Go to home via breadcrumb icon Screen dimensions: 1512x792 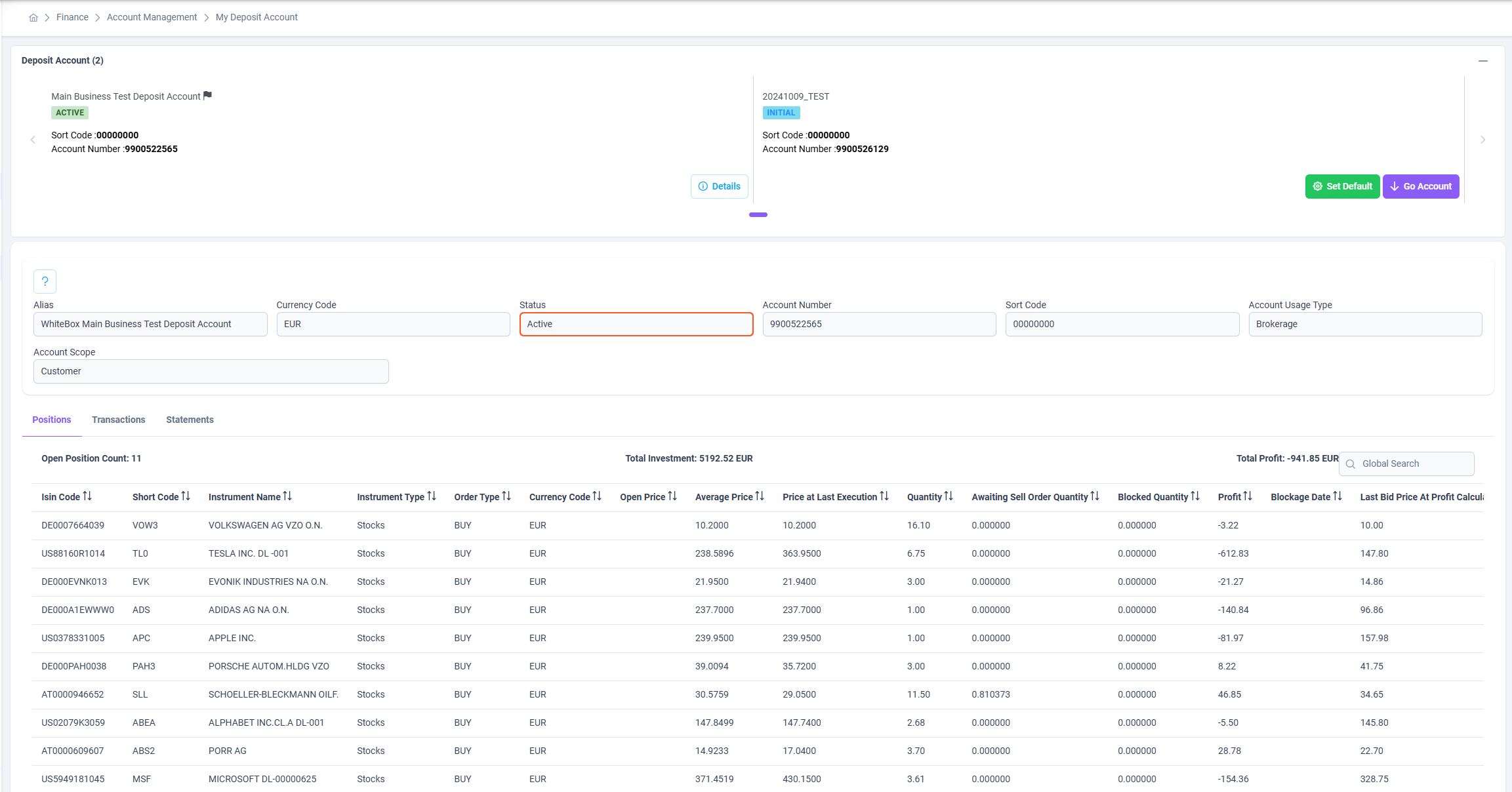(33, 18)
